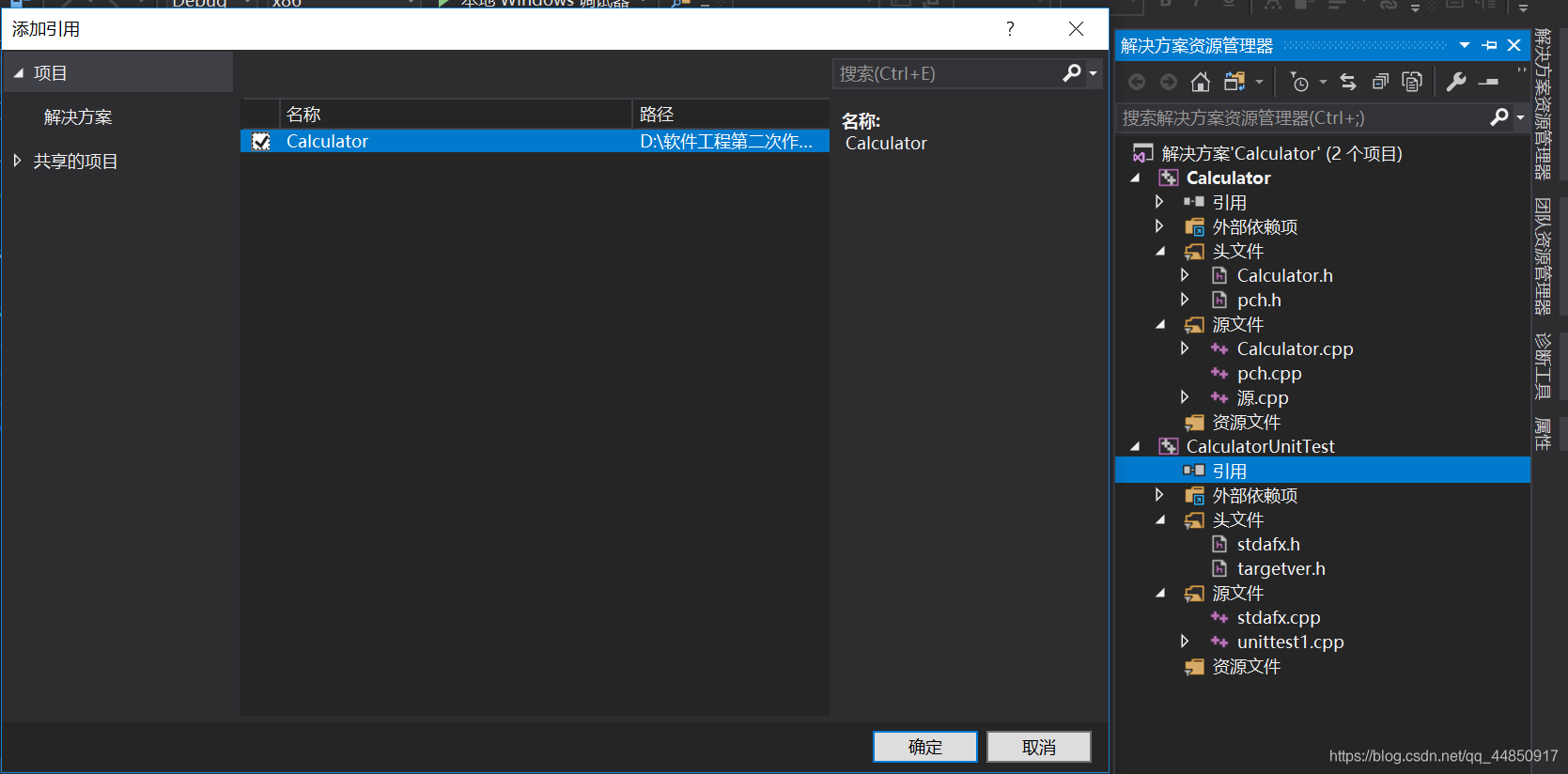Viewport: 1568px width, 774px height.
Task: Uncheck the Calculator project checkbox
Action: tap(261, 141)
